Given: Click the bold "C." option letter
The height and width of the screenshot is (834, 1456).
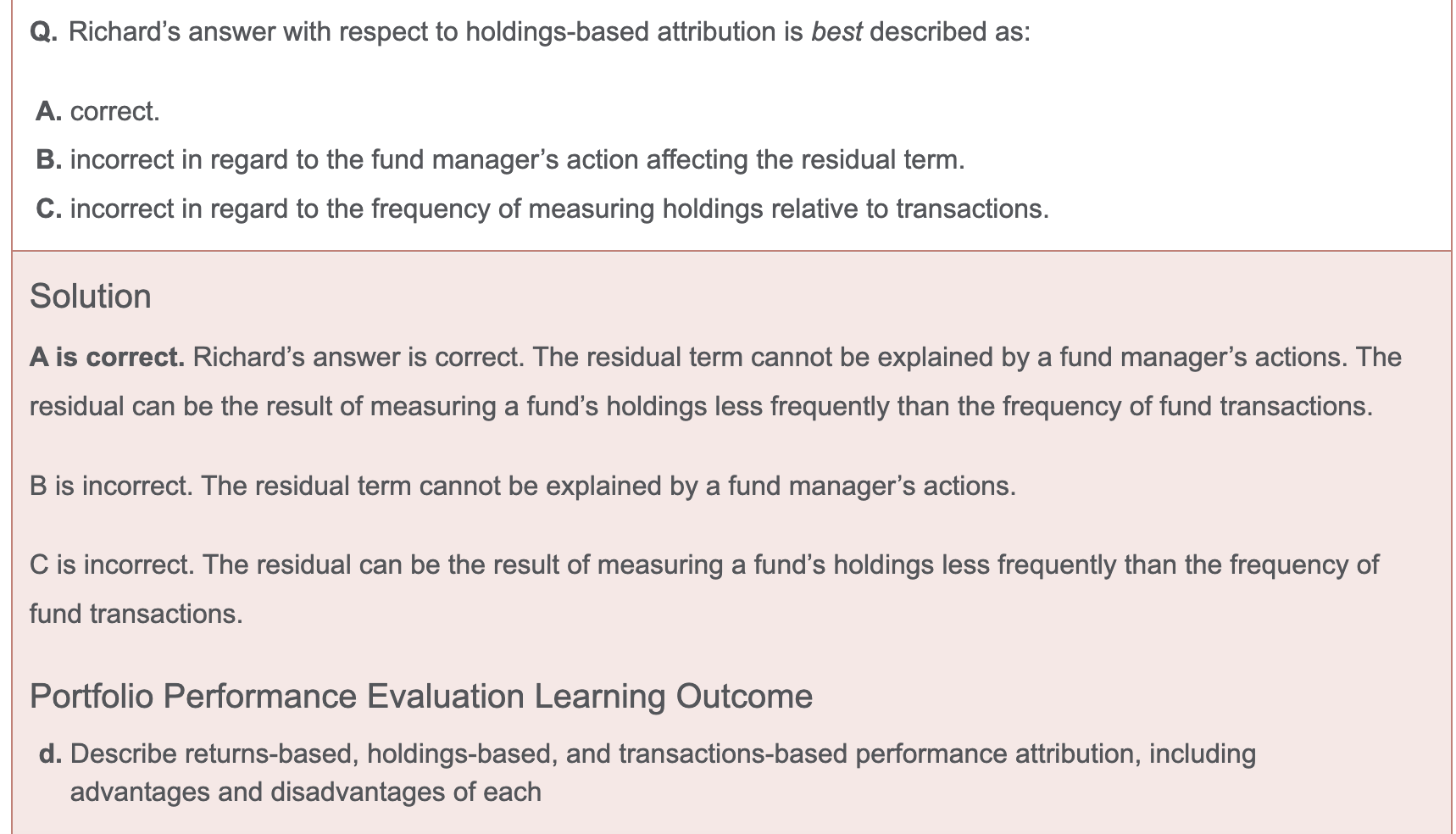Looking at the screenshot, I should (x=48, y=208).
